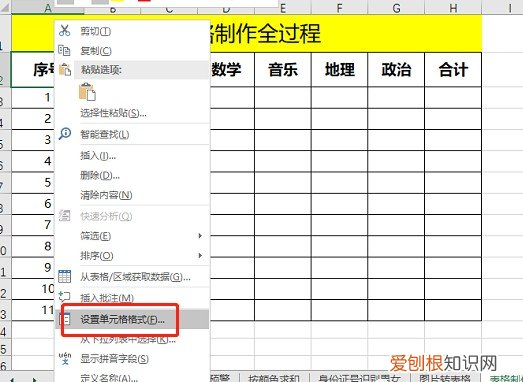Viewport: 523px width, 382px height.
Task: Click the paste clipboard button under Paste Options
Action: click(x=87, y=92)
